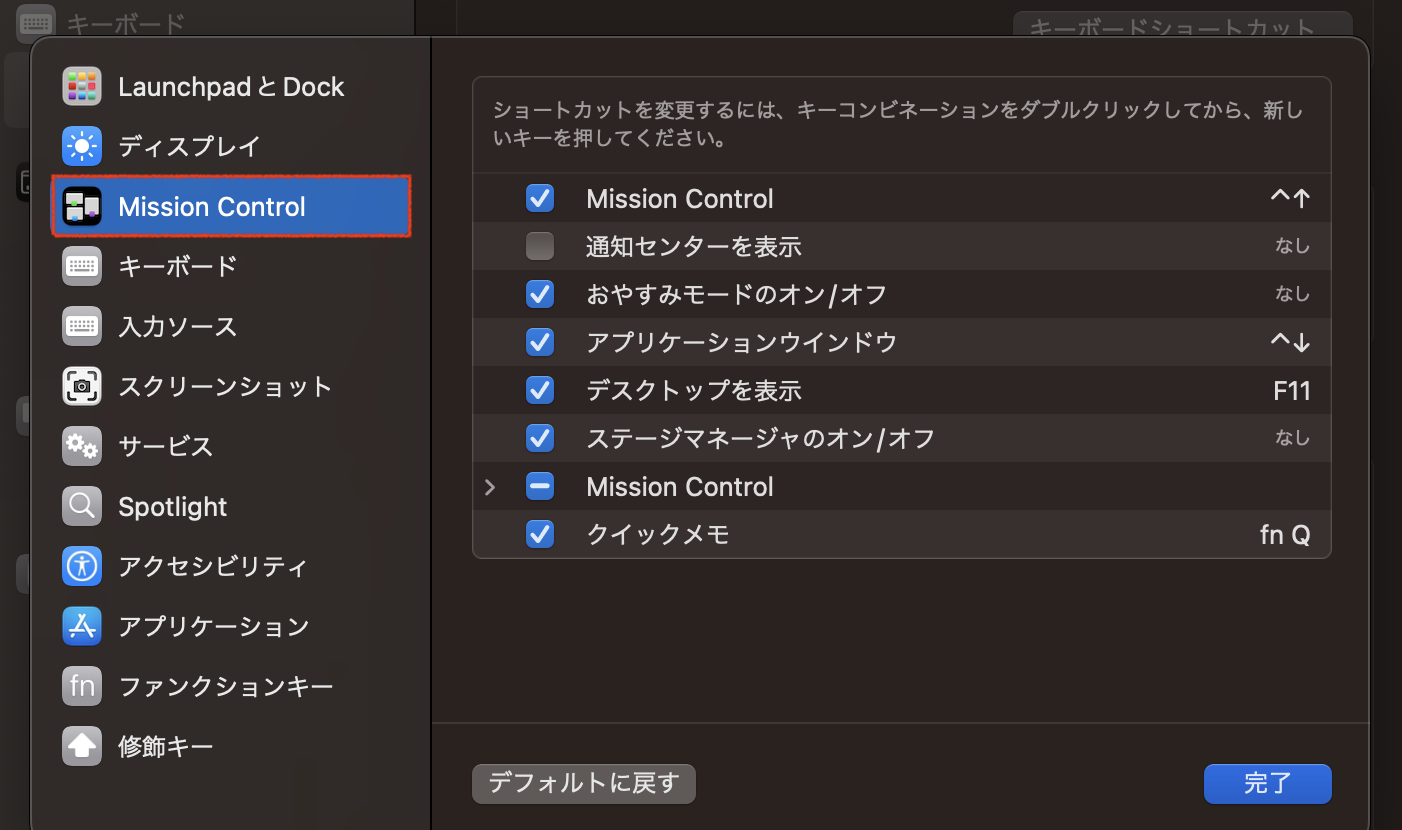Click なし next to ステージマネージャのオン/オフ

pos(1292,438)
